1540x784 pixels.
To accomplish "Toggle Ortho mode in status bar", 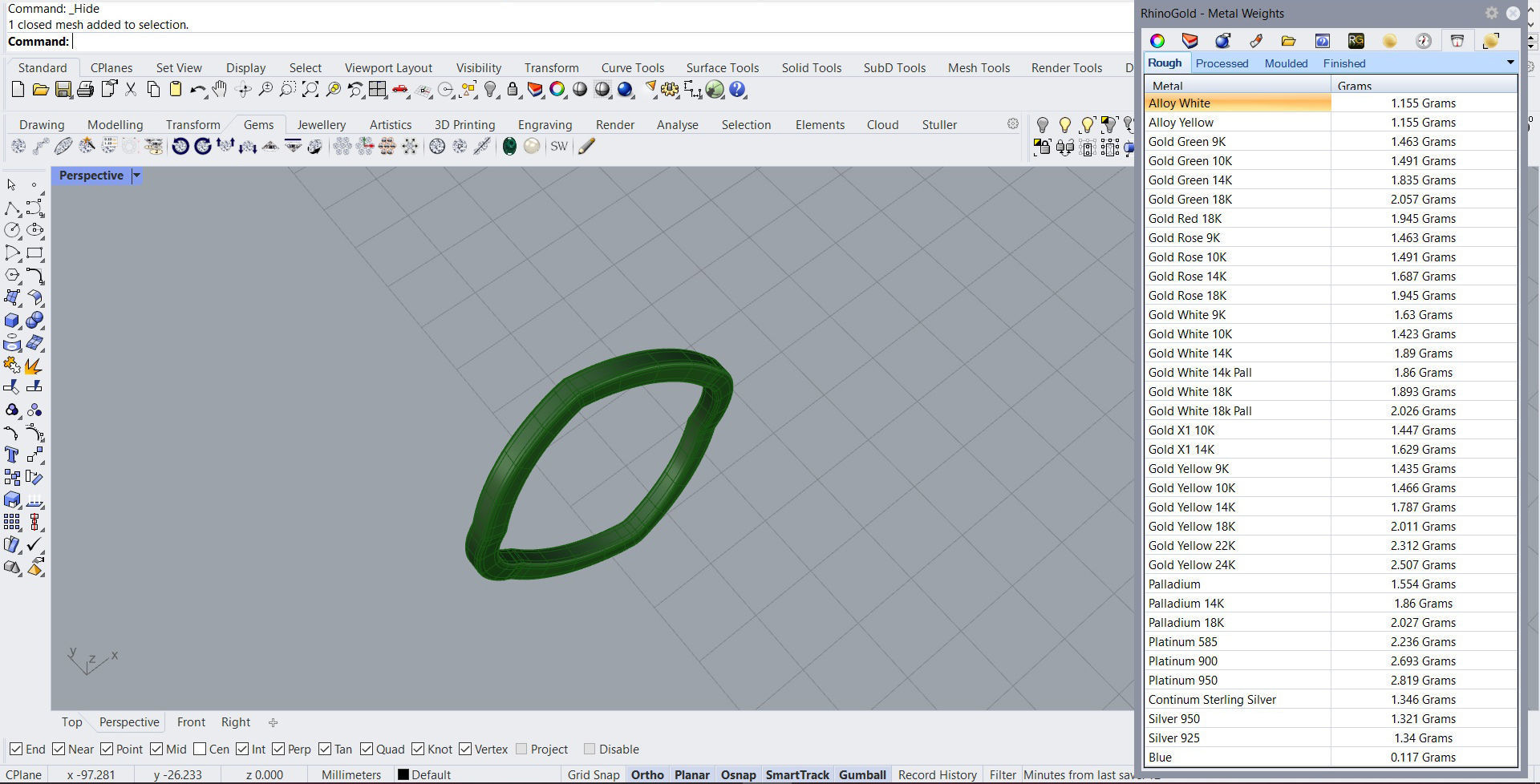I will point(647,774).
